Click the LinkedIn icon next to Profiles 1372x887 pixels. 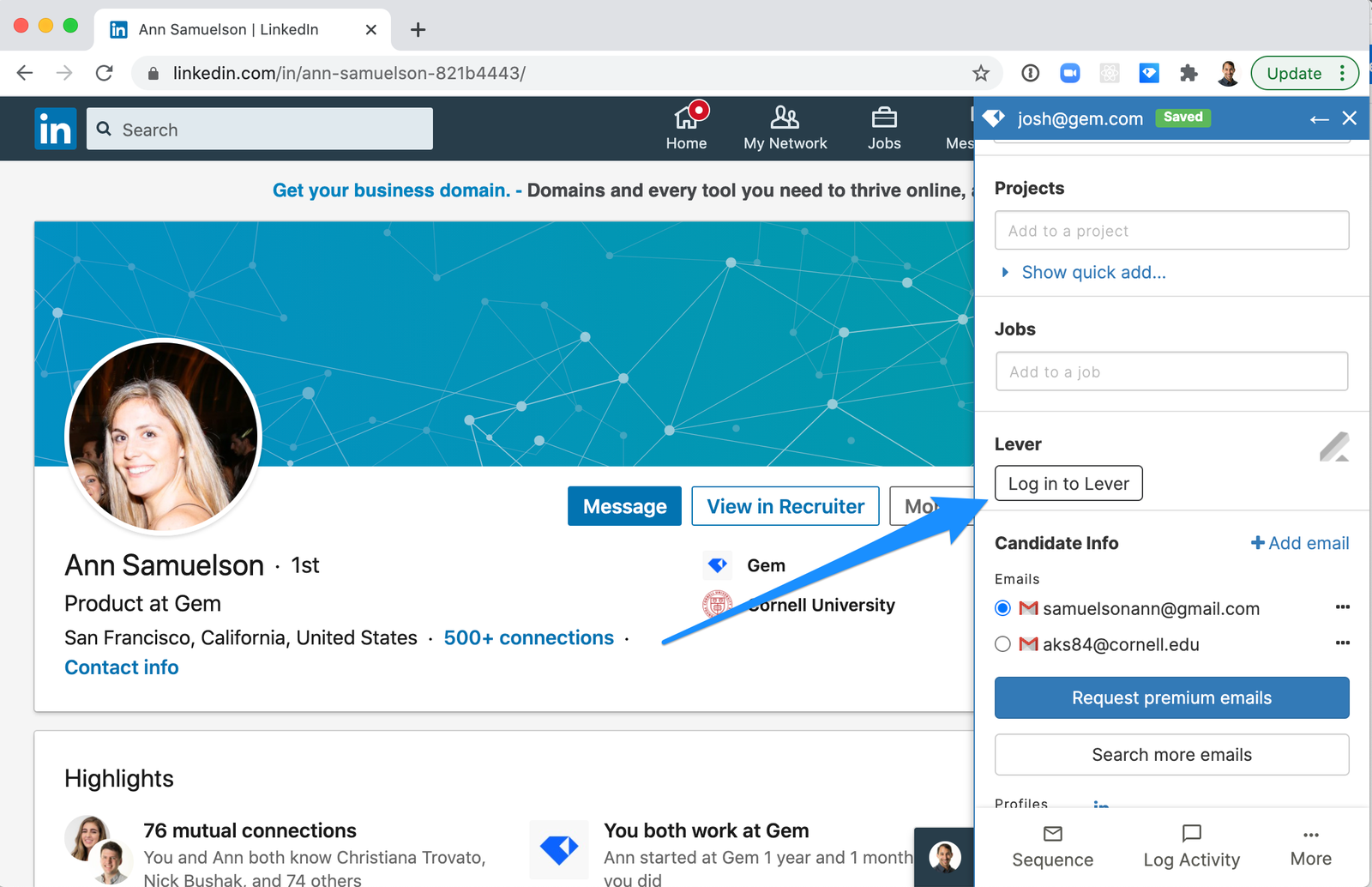tap(1102, 803)
